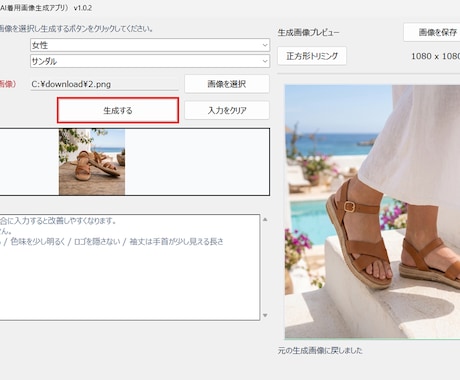
Task: Click the 入力をクリア button
Action: tap(227, 110)
